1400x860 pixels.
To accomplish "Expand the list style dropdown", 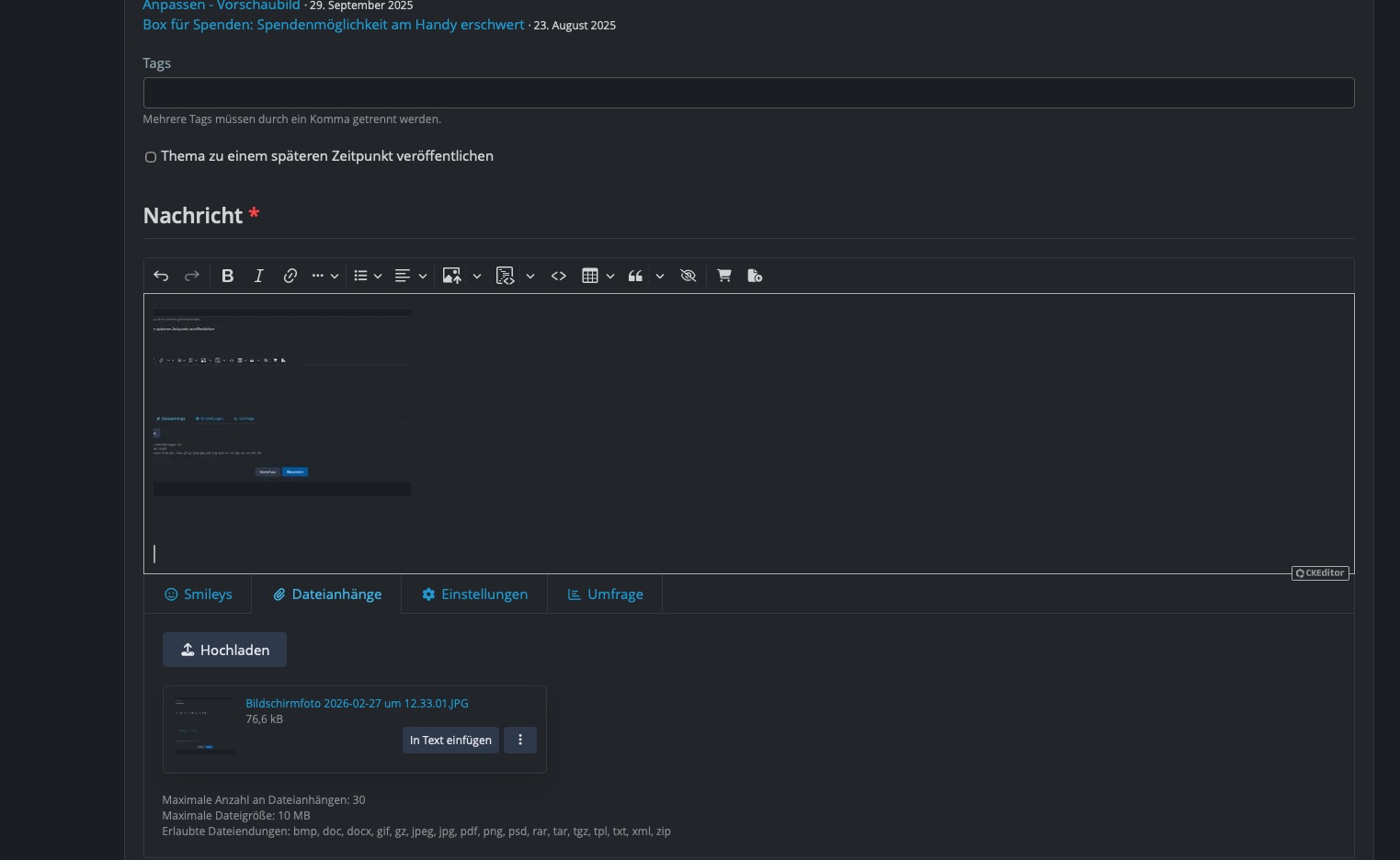I will (378, 276).
